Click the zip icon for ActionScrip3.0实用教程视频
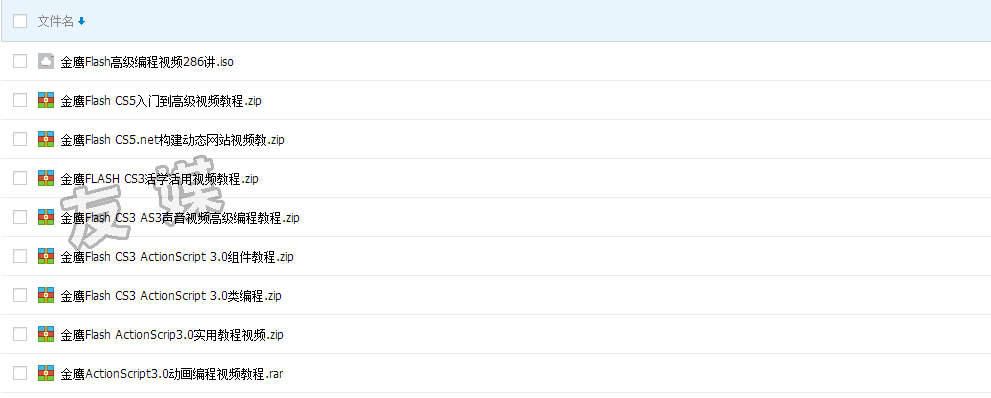Screen dimensions: 991x398 [x=46, y=334]
